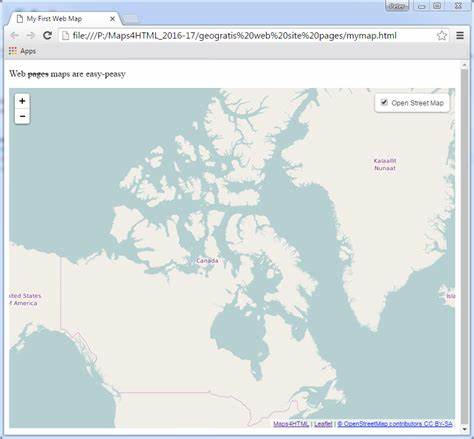Go back using the browser back arrow
Image resolution: width=474 pixels, height=439 pixels.
[x=14, y=35]
